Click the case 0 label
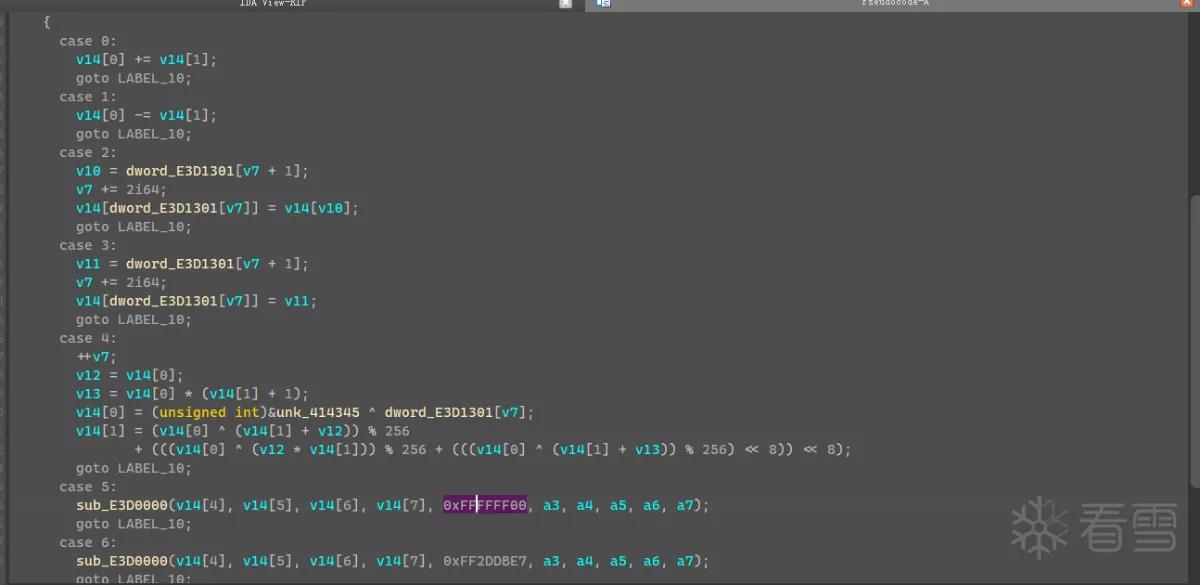The width and height of the screenshot is (1200, 585). pyautogui.click(x=88, y=41)
